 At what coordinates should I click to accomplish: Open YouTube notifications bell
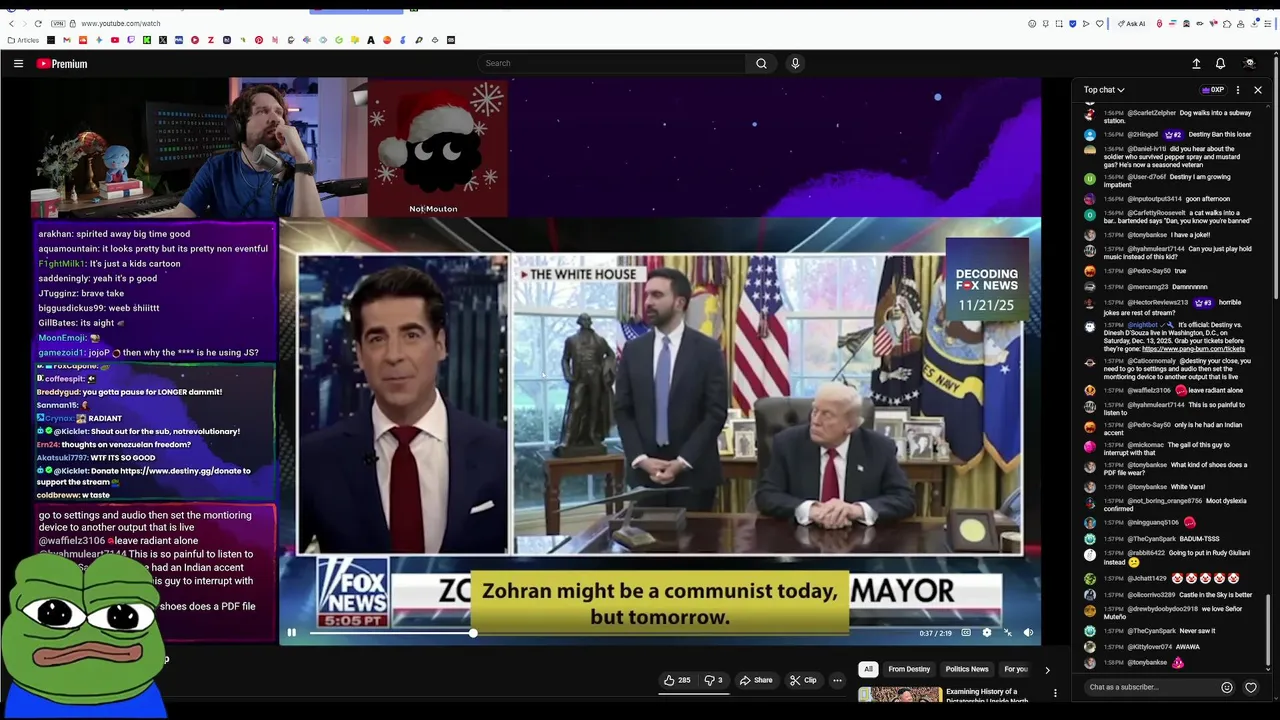(x=1220, y=63)
